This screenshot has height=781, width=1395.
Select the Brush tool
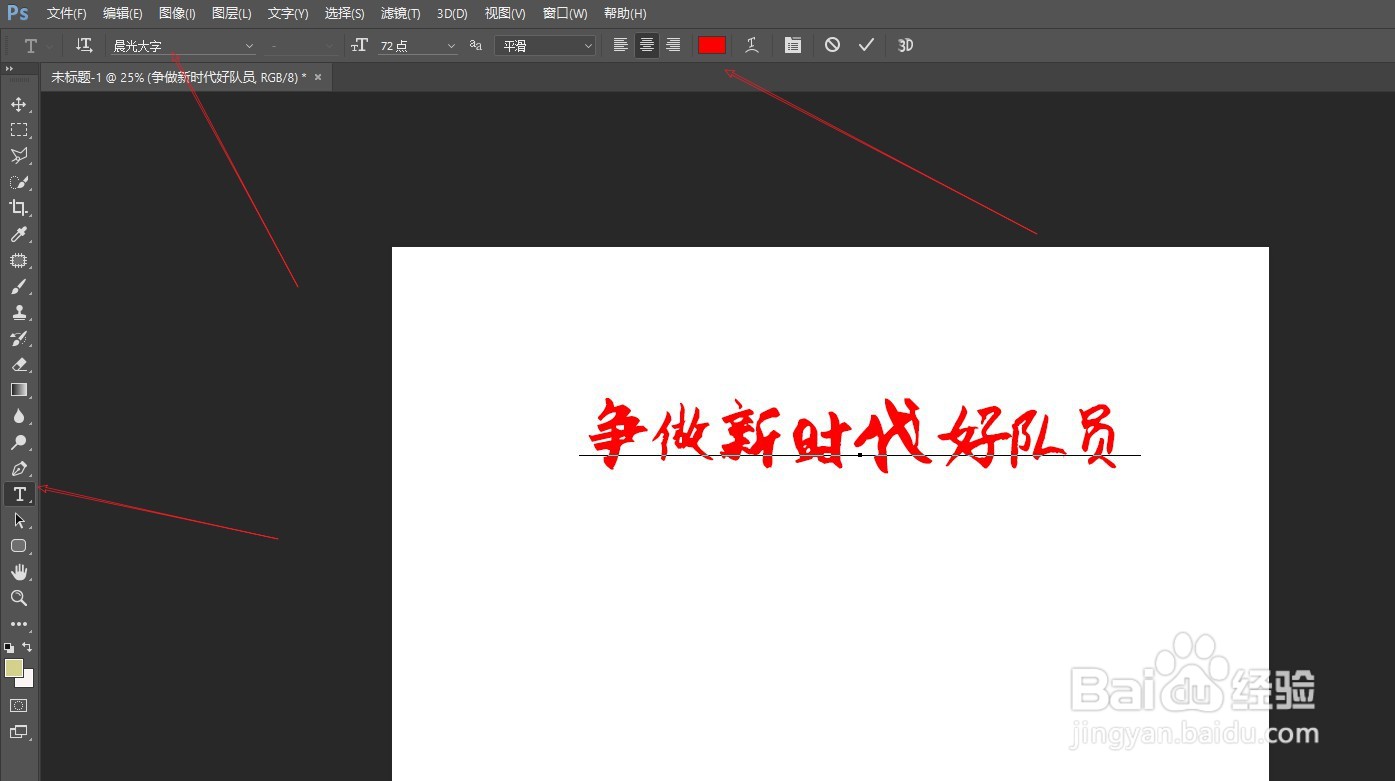coord(18,286)
